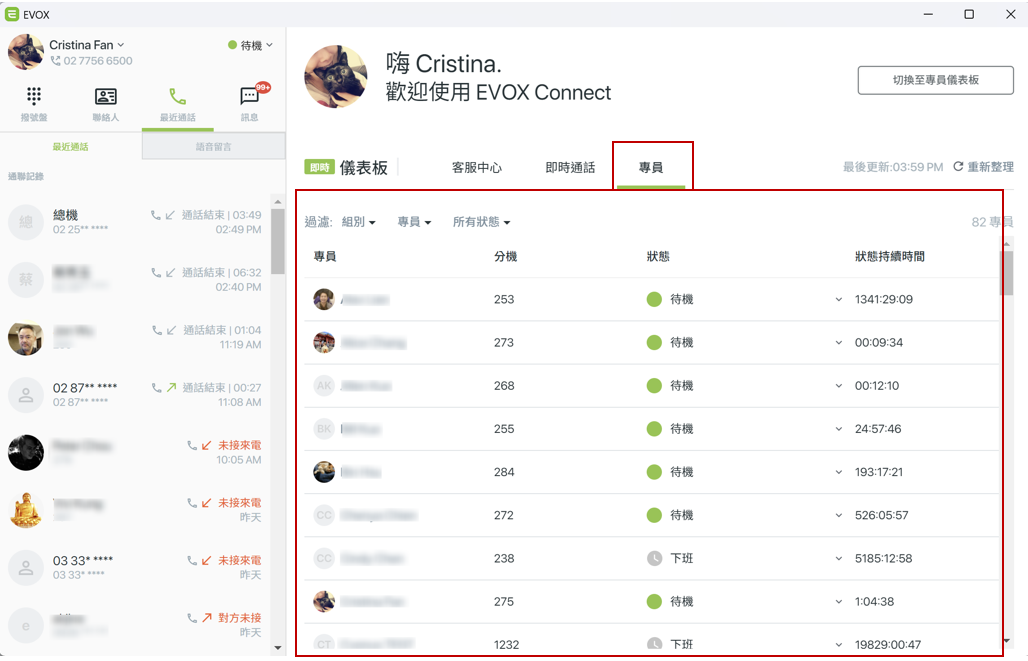This screenshot has height=661, width=1028.
Task: Open messages (訊息) icon with 99+ badge
Action: click(250, 96)
